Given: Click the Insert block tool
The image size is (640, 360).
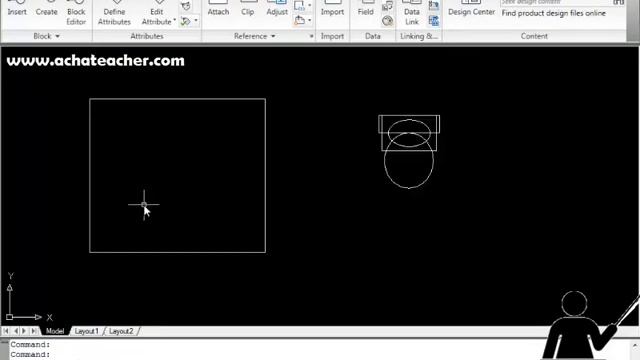Looking at the screenshot, I should [17, 9].
